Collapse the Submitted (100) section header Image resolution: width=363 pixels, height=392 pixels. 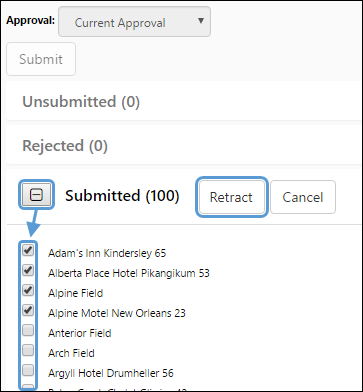coord(122,196)
